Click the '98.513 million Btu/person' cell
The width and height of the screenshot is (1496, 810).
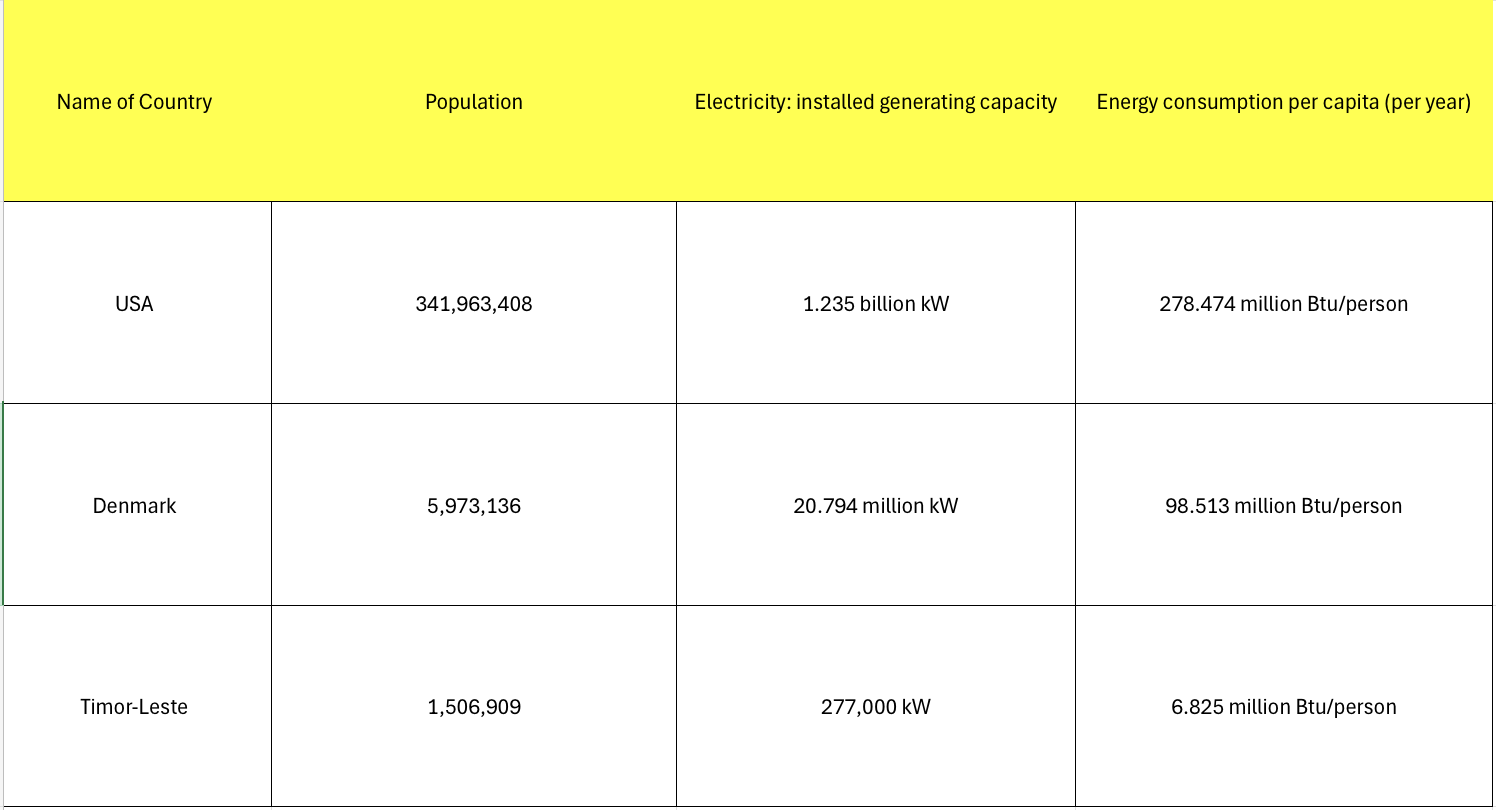point(1283,506)
